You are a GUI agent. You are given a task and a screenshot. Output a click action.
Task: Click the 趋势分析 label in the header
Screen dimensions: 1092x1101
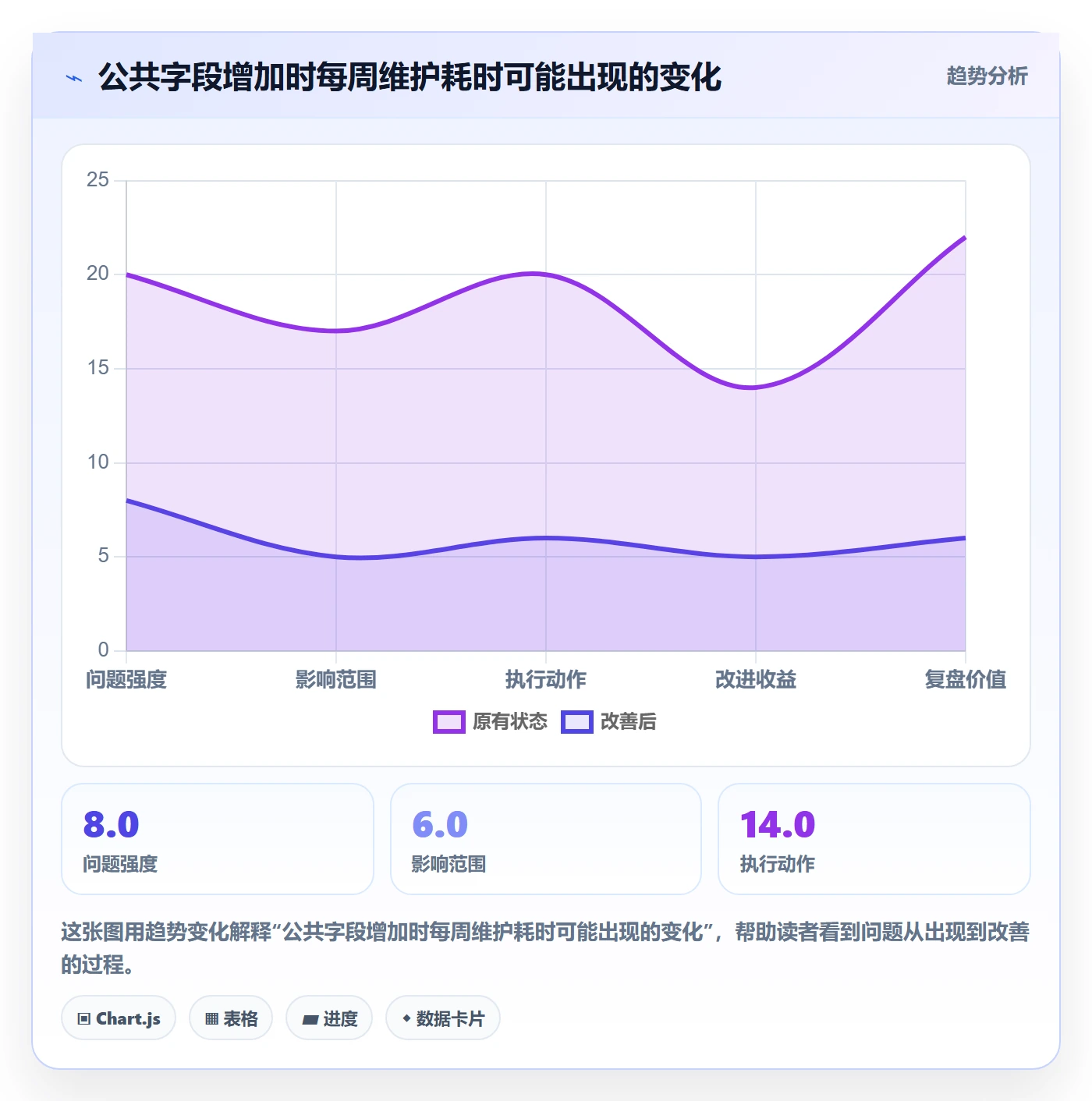(x=987, y=76)
